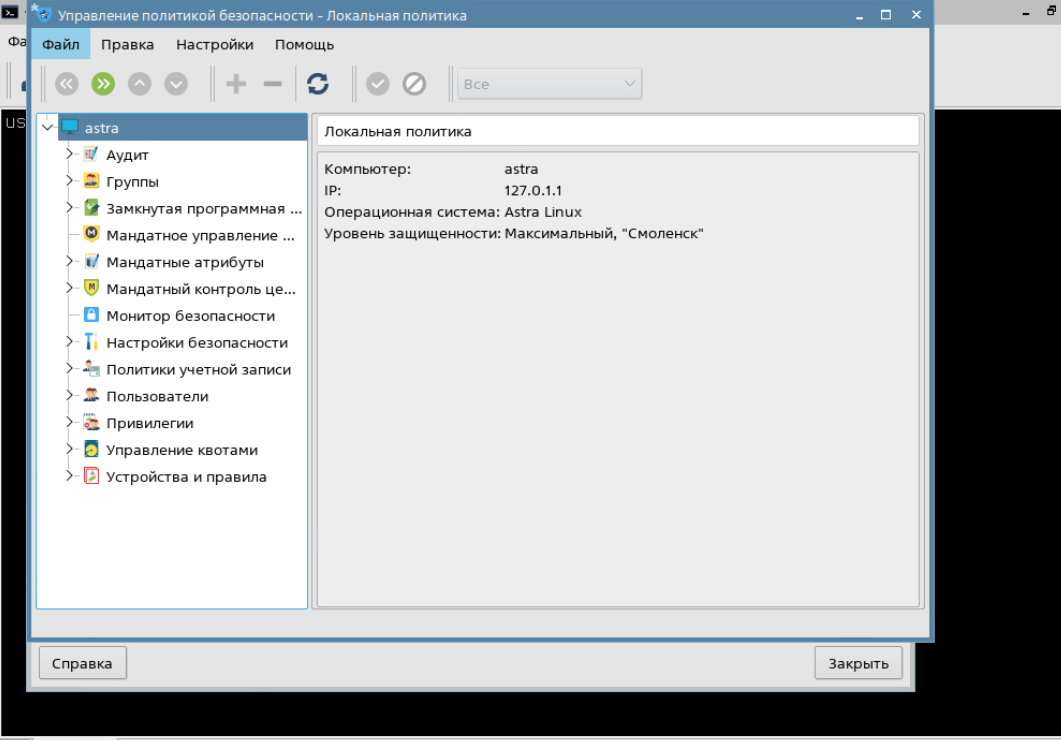The height and width of the screenshot is (740, 1061).
Task: Click the Локальная политика header field
Action: 618,131
